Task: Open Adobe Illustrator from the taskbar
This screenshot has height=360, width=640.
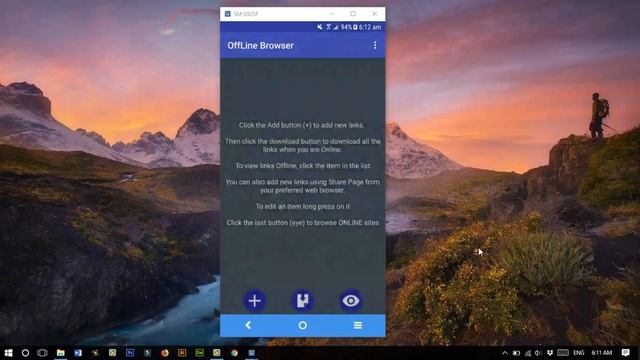Action: point(182,353)
